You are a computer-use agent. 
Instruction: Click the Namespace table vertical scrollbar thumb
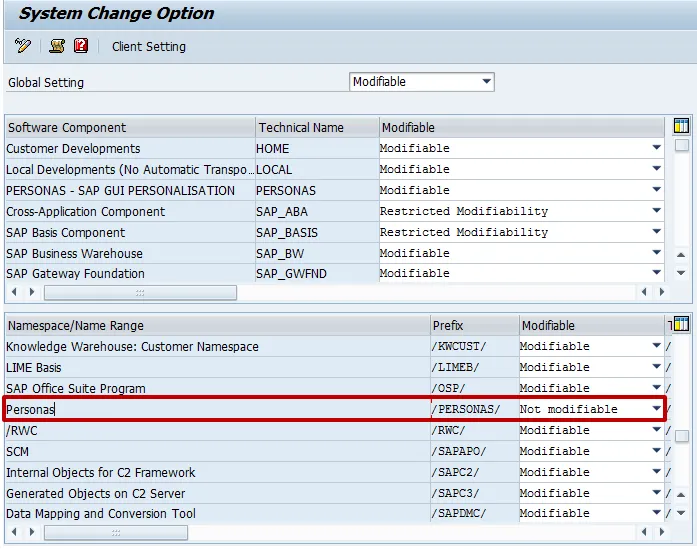click(x=682, y=436)
